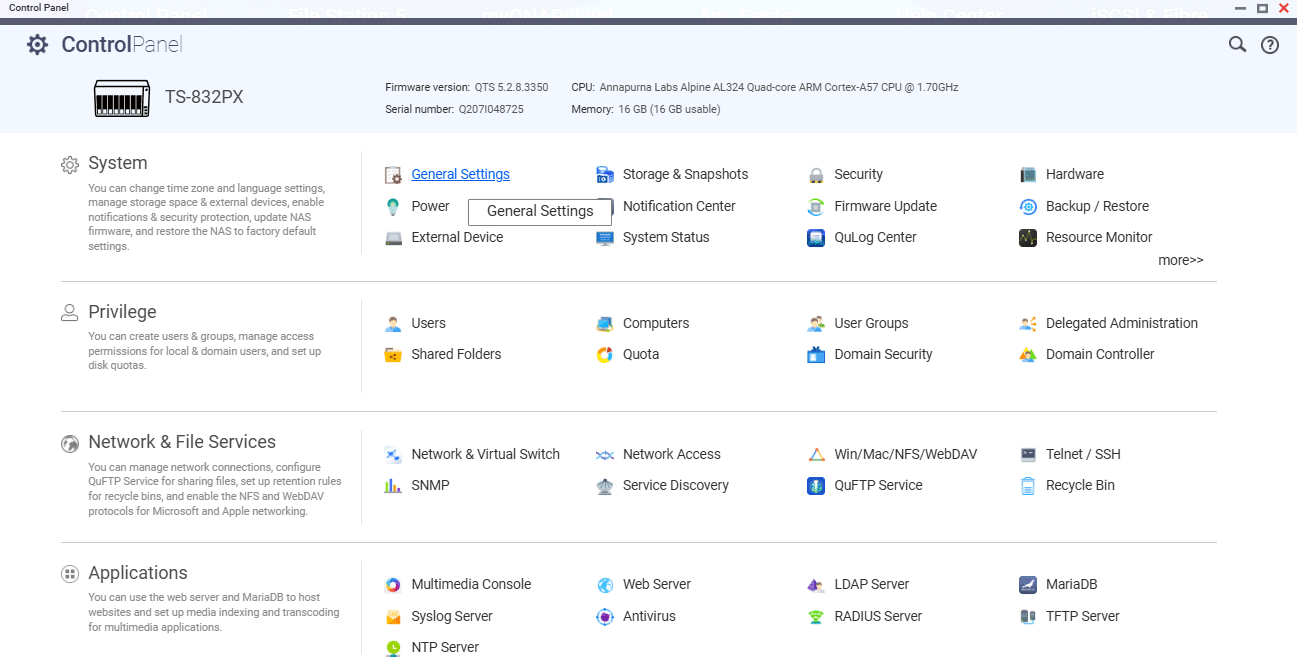Open Resource Monitor icon

(x=1028, y=238)
